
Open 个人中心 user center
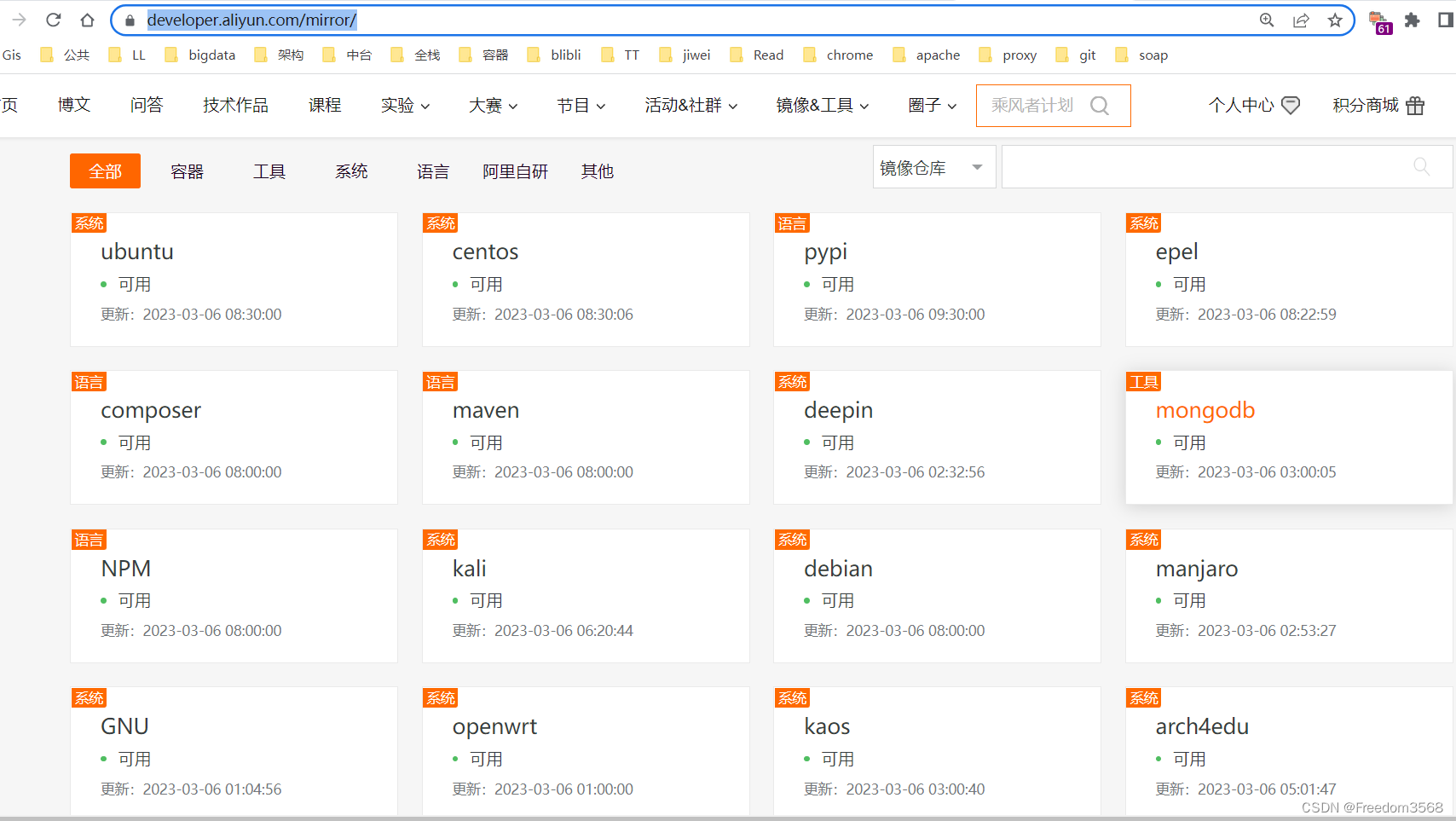pos(1254,106)
